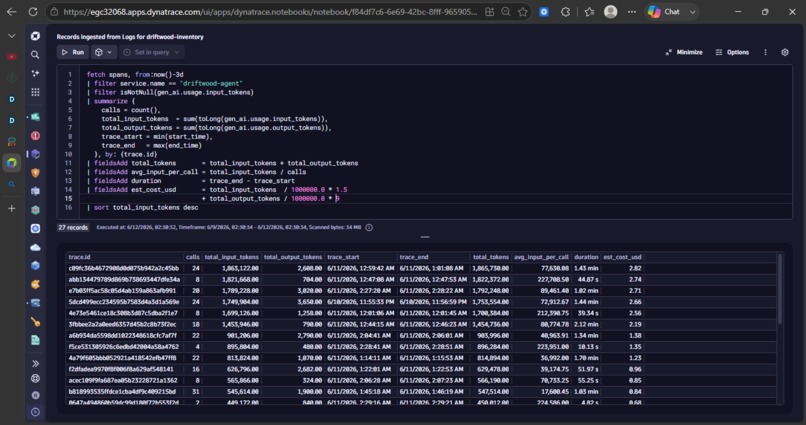Run the DQL query
Image resolution: width=806 pixels, height=425 pixels.
click(72, 52)
